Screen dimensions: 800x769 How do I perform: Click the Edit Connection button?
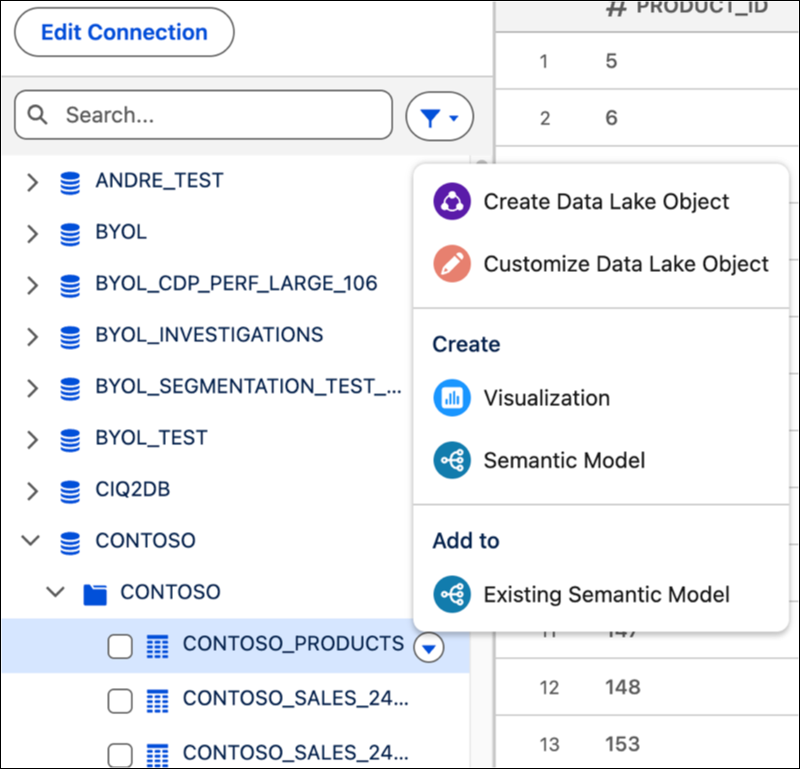tap(124, 32)
